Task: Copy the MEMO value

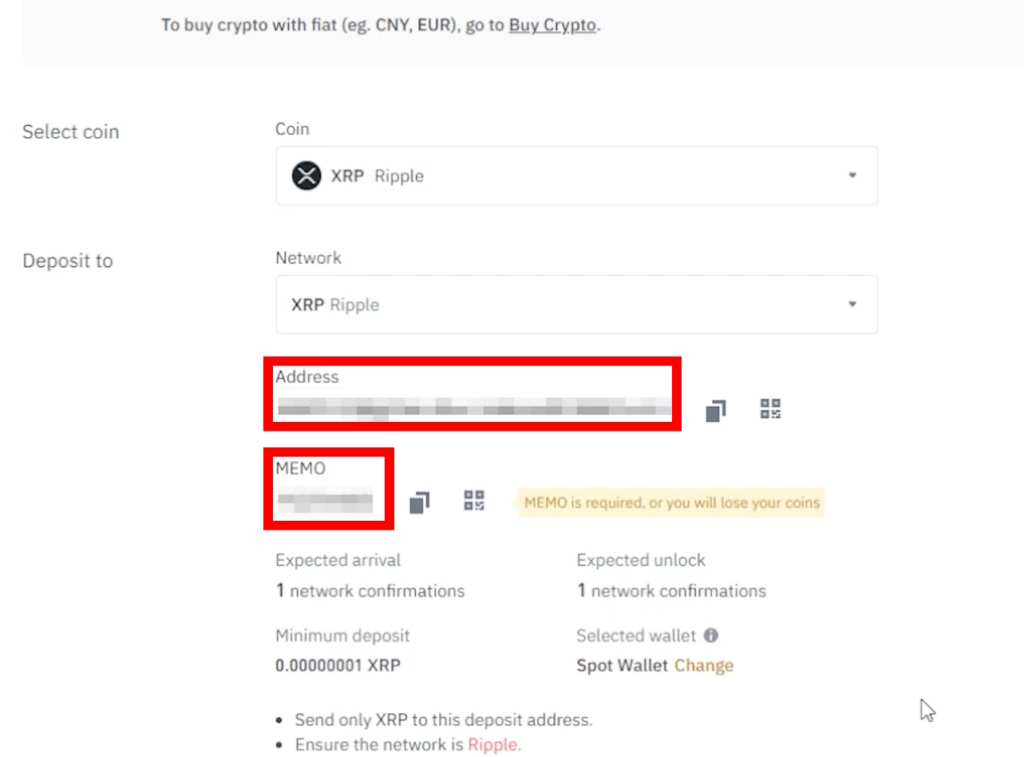Action: pos(419,502)
